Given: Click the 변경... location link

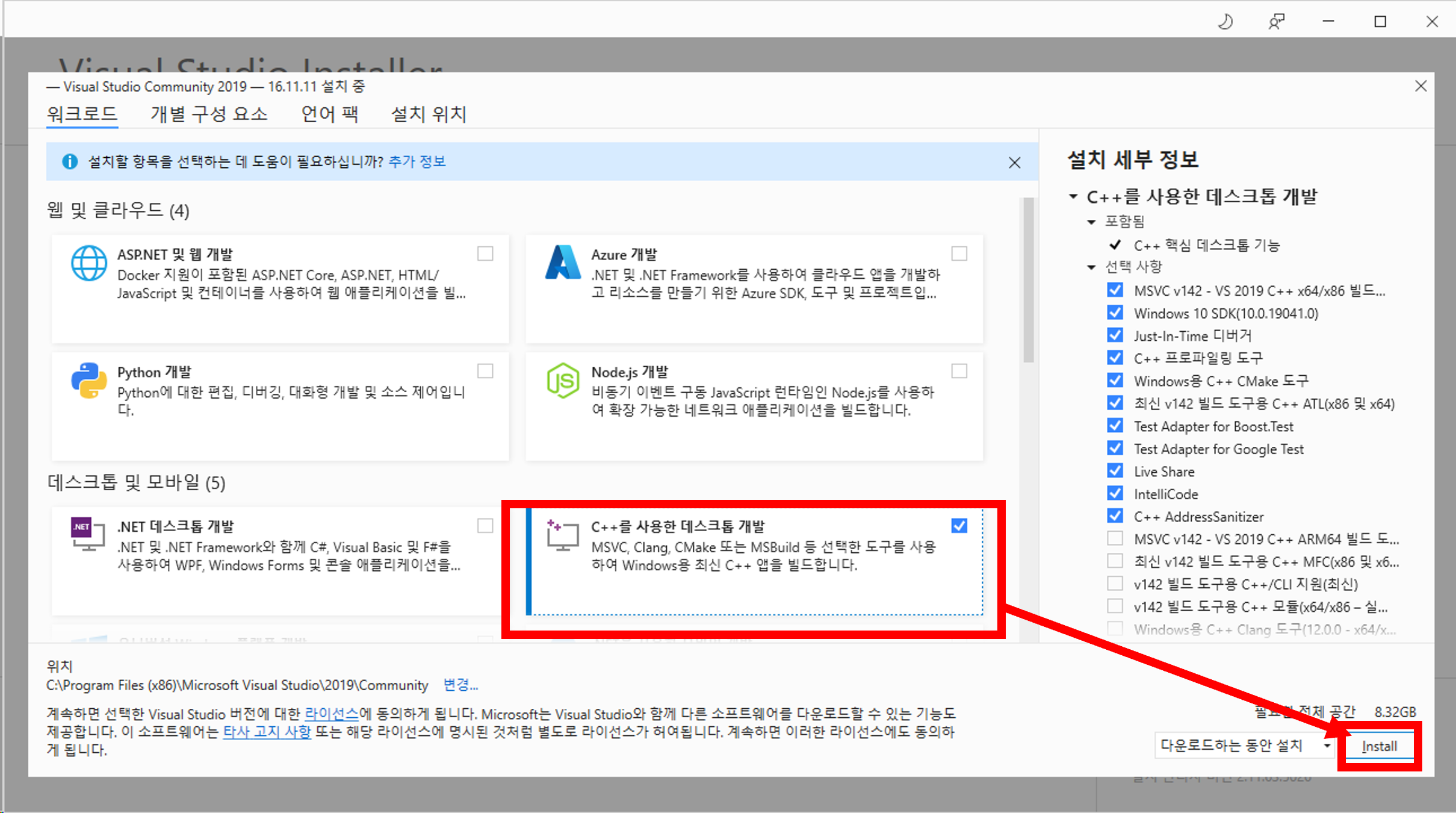Looking at the screenshot, I should (460, 685).
